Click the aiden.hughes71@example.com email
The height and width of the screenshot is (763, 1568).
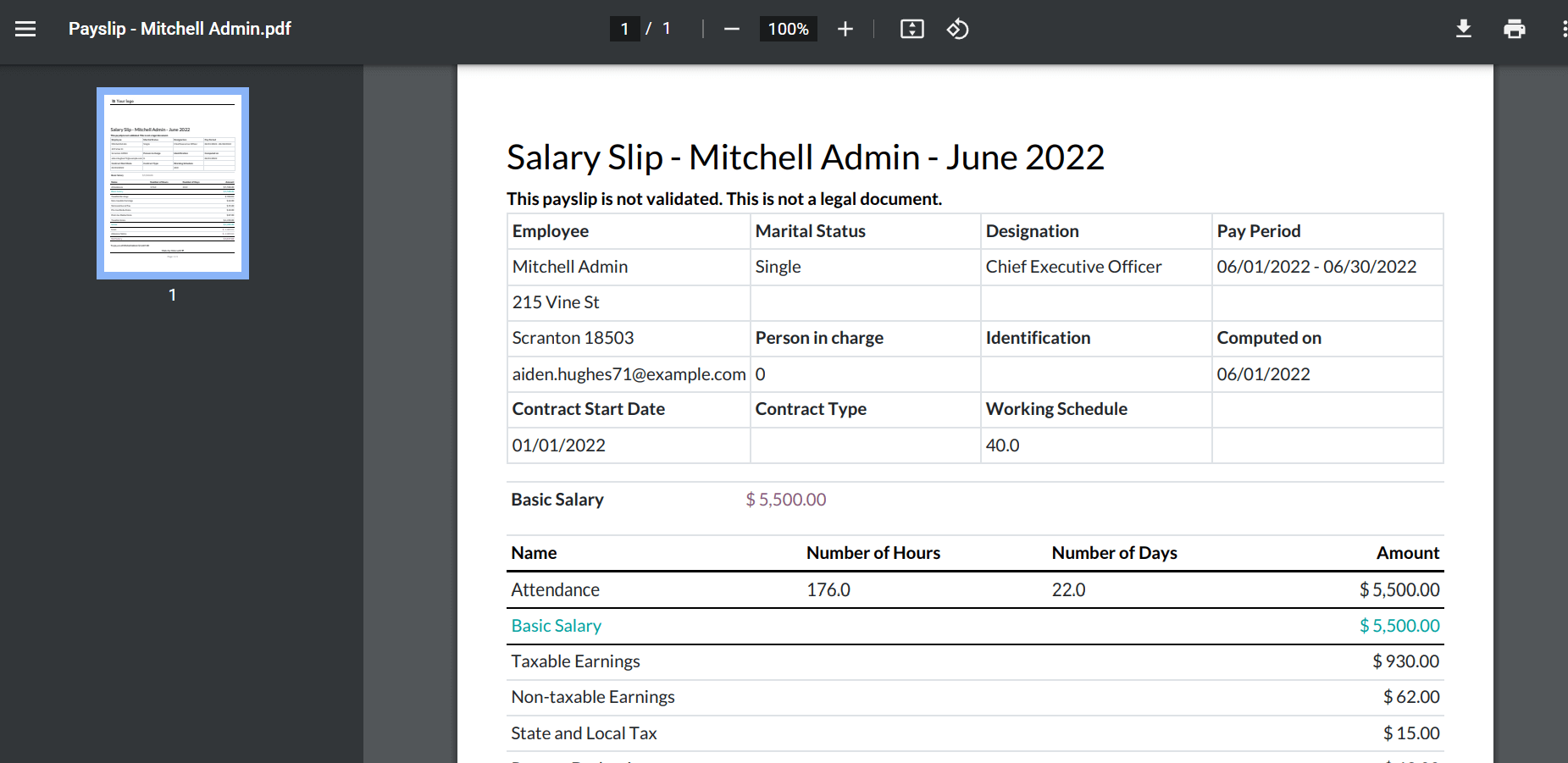[629, 374]
